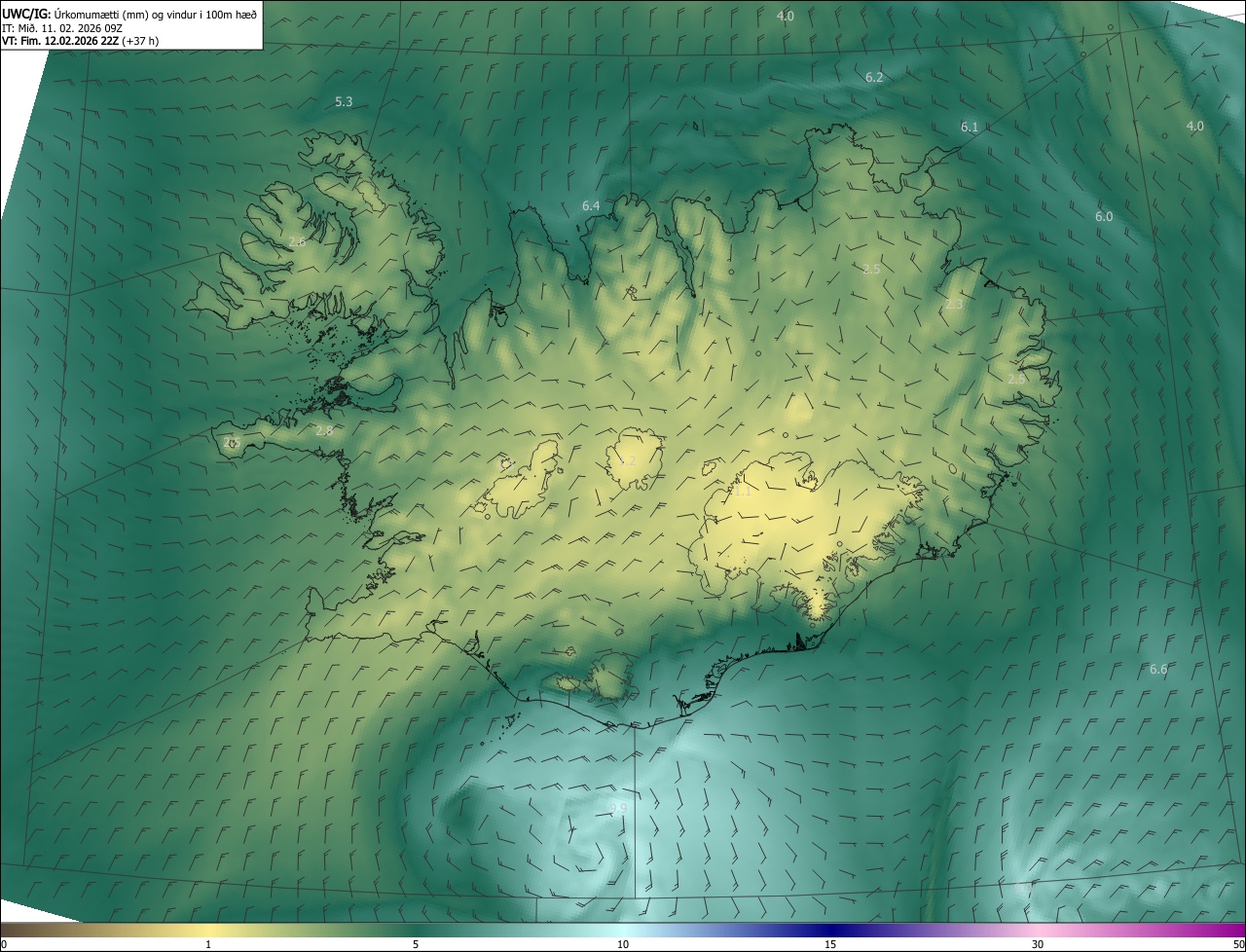Select the 2.3 value near the east coast
Screen dimensions: 1246x952
[954, 306]
